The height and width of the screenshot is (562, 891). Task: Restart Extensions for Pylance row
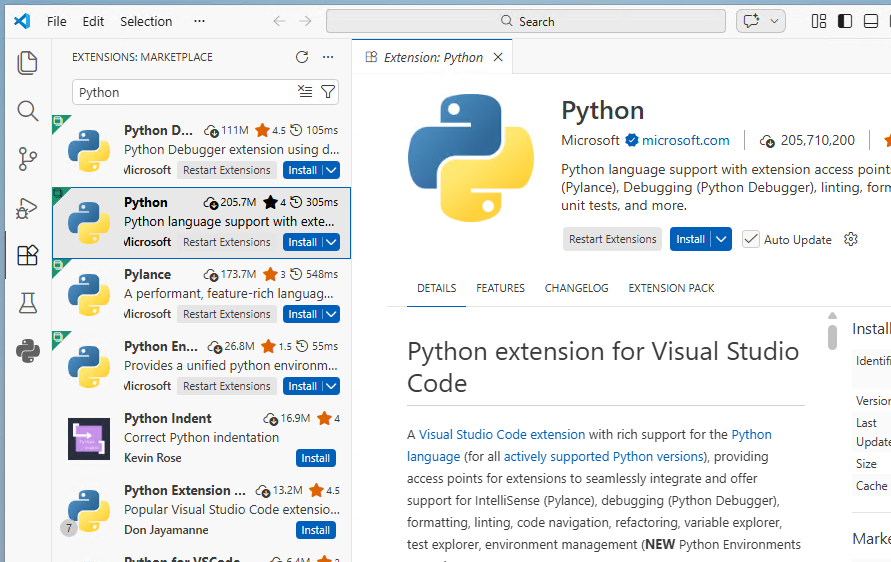(x=227, y=314)
